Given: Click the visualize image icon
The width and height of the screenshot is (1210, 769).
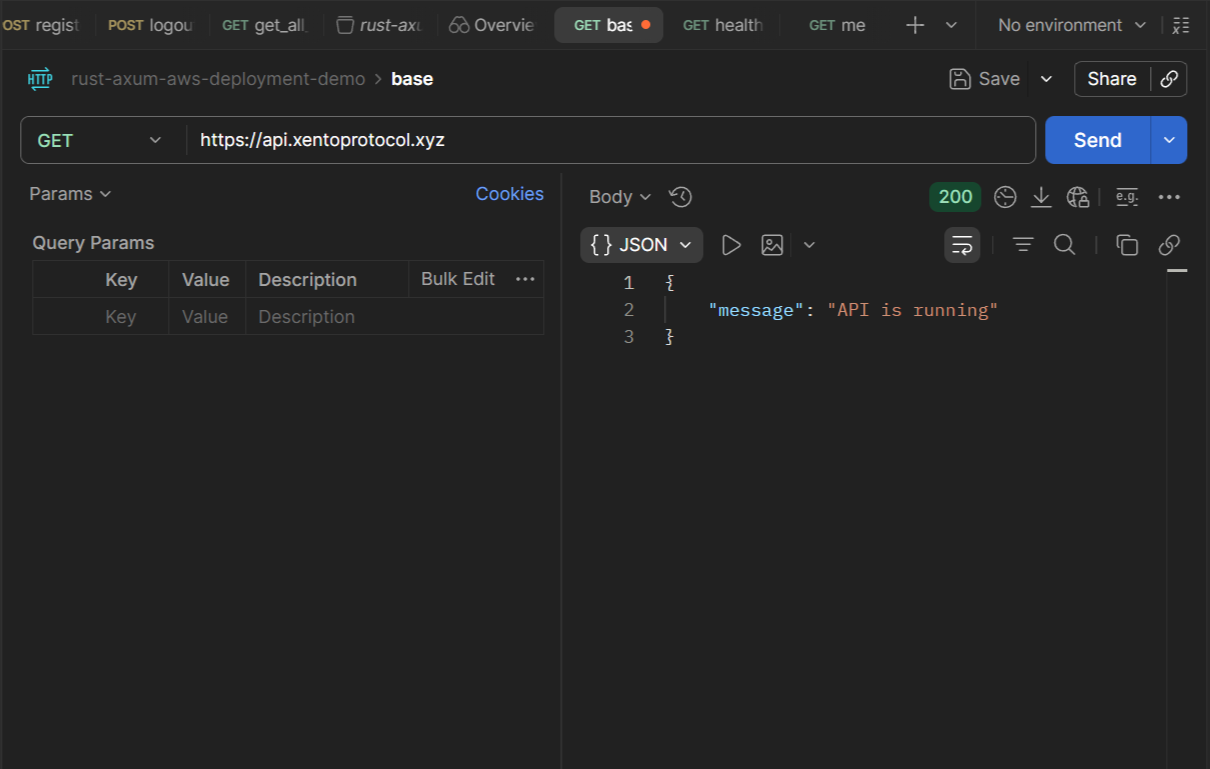Looking at the screenshot, I should click(772, 245).
